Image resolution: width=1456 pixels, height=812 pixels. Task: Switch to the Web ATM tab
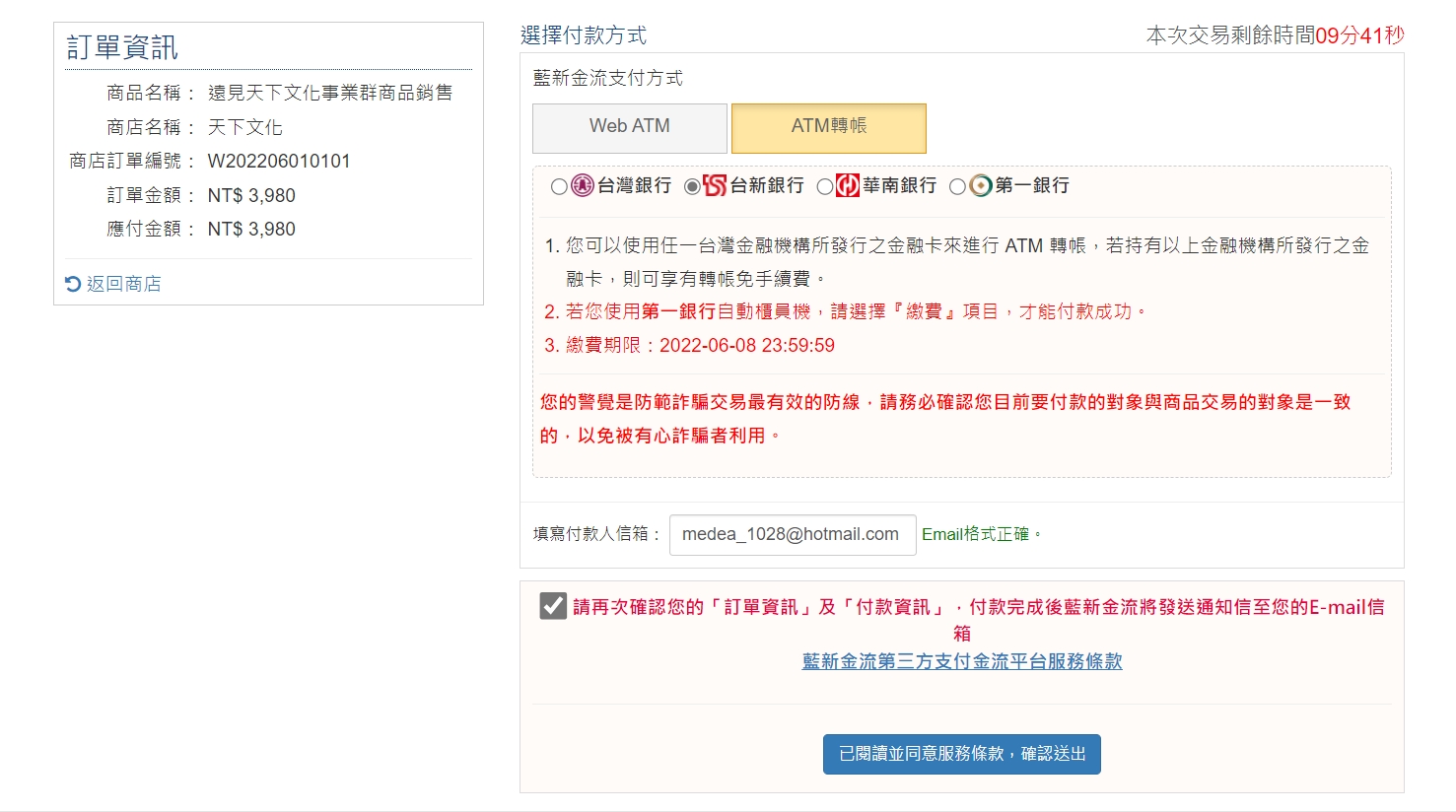[x=630, y=128]
